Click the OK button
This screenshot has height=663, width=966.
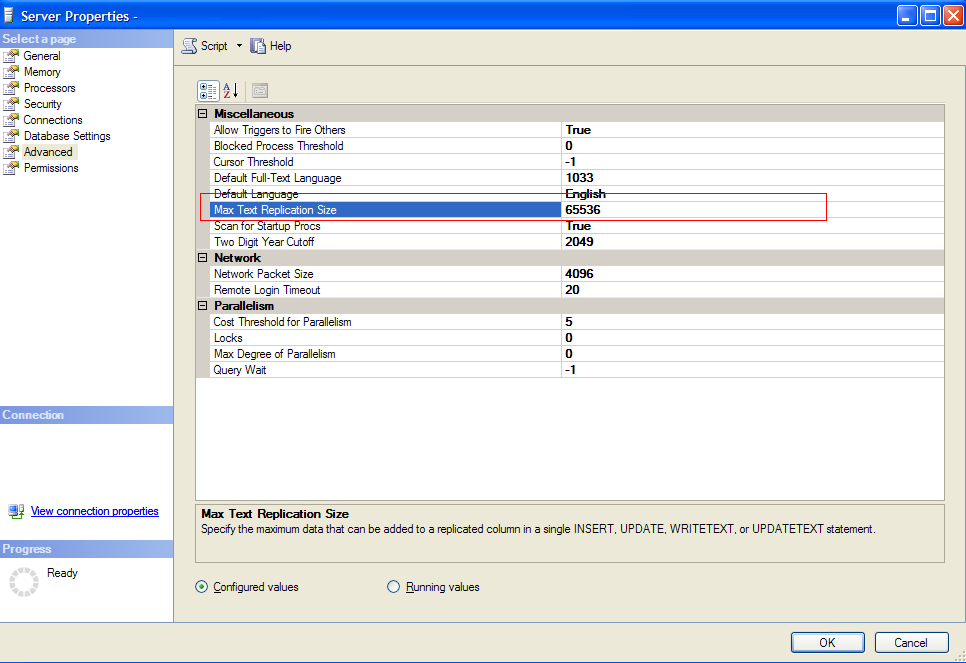click(x=827, y=642)
